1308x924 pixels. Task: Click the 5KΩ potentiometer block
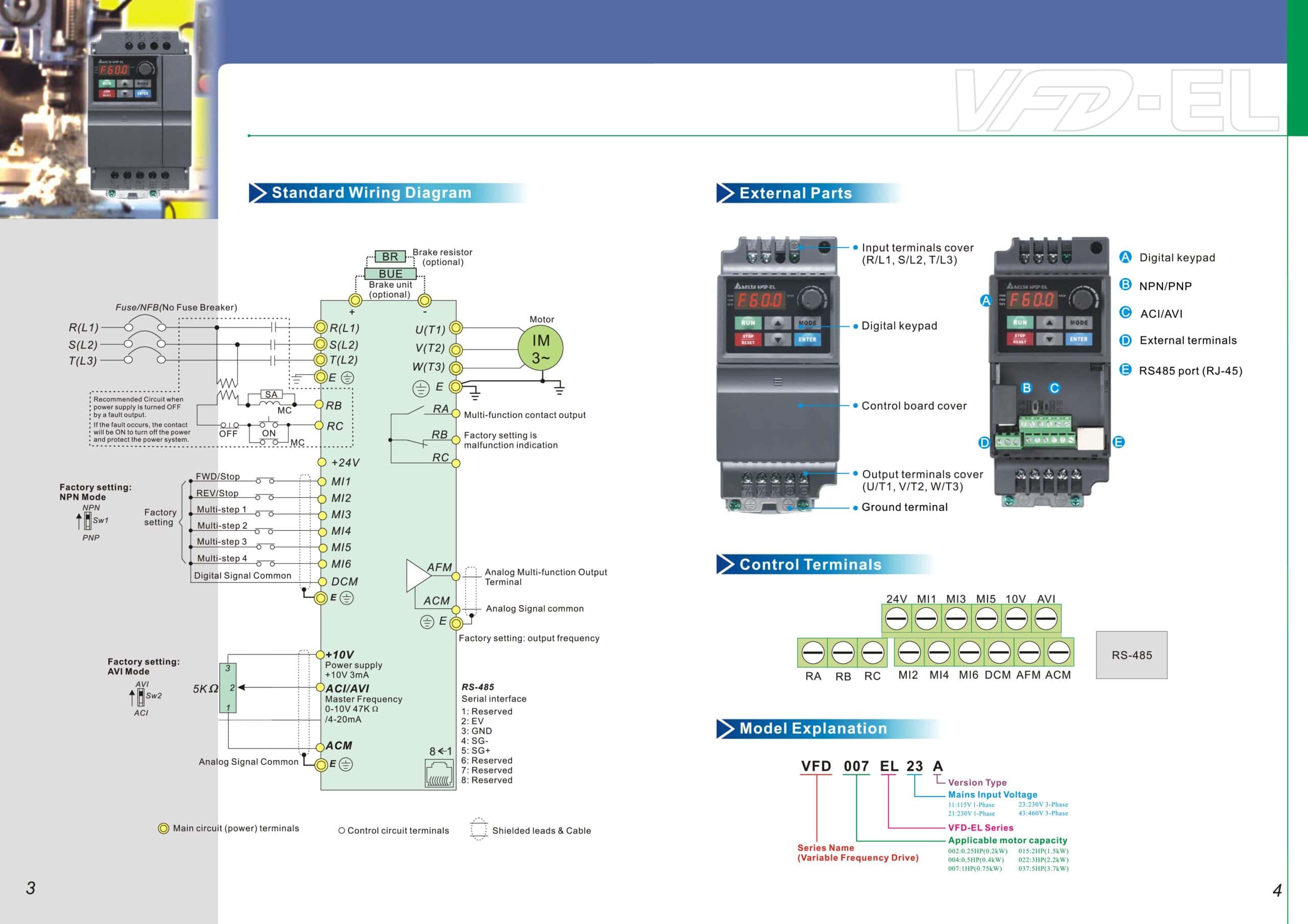click(228, 688)
